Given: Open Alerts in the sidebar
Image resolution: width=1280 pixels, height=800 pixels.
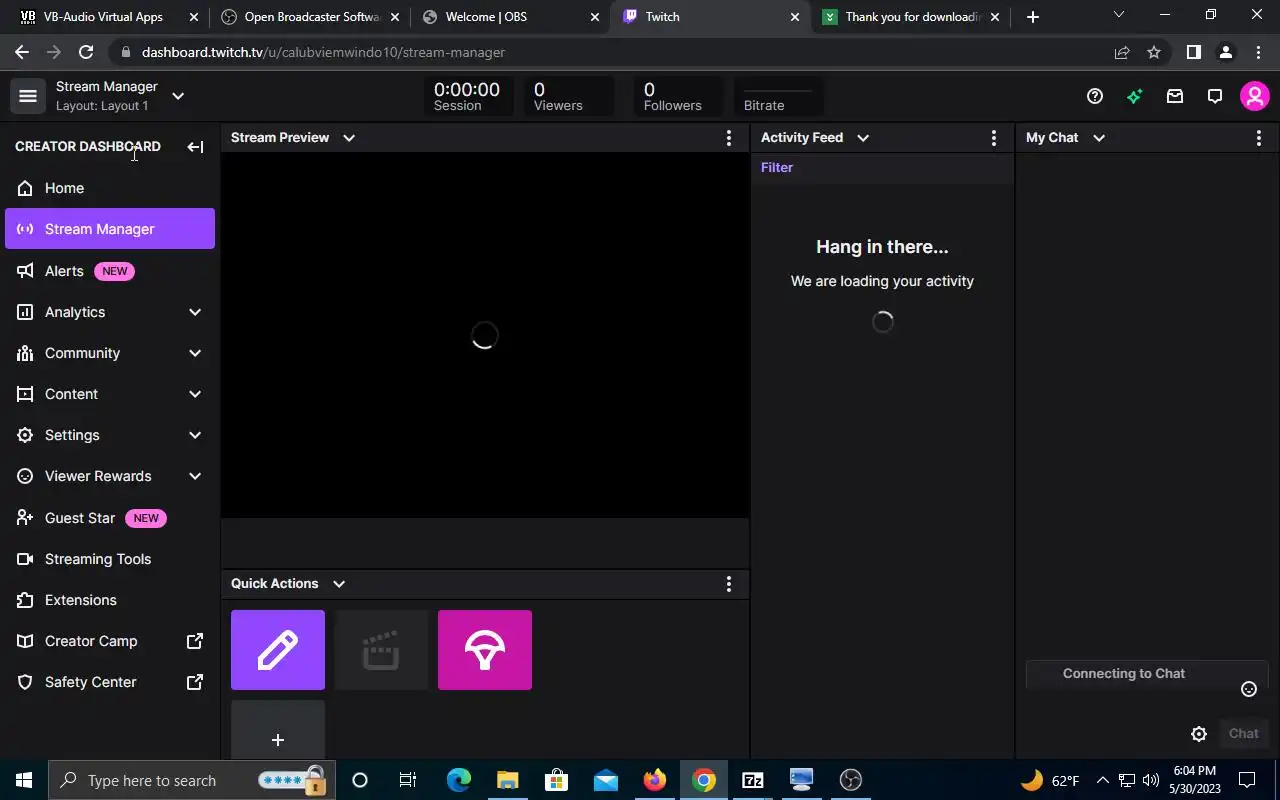Looking at the screenshot, I should pos(110,271).
